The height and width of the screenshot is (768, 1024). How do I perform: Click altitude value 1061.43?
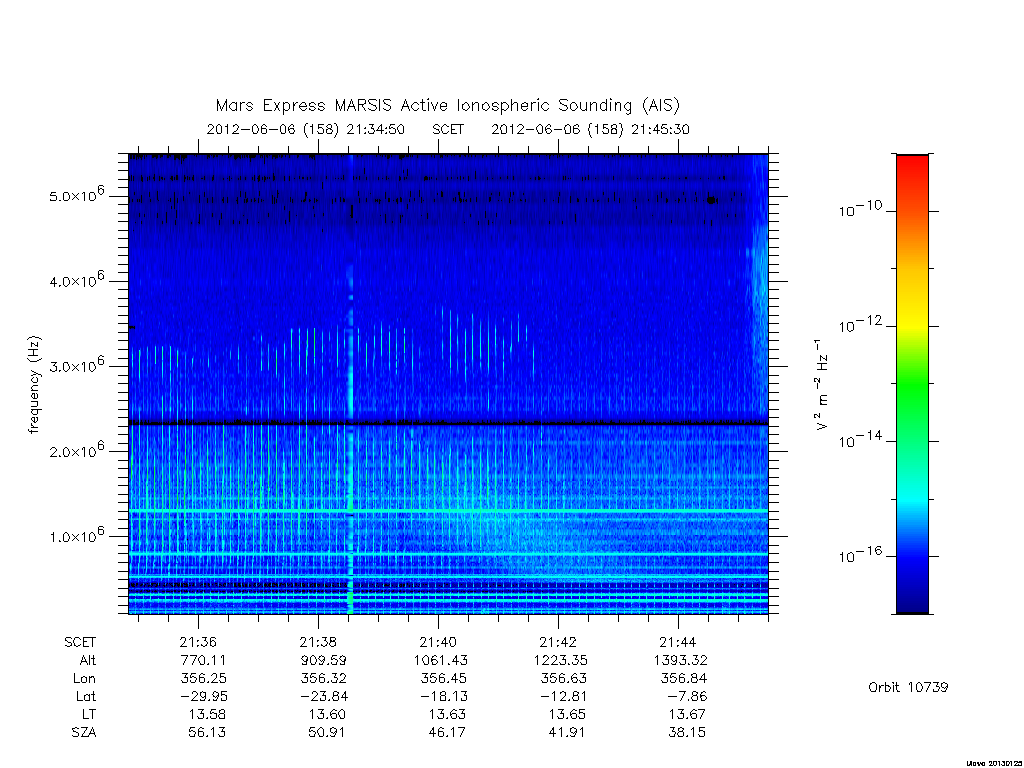point(441,660)
